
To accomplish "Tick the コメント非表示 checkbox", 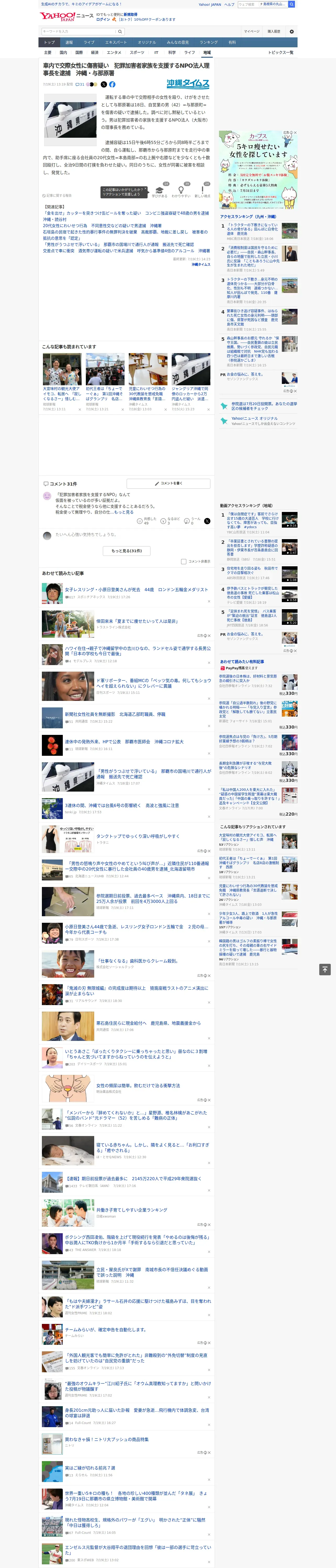I will [x=183, y=561].
